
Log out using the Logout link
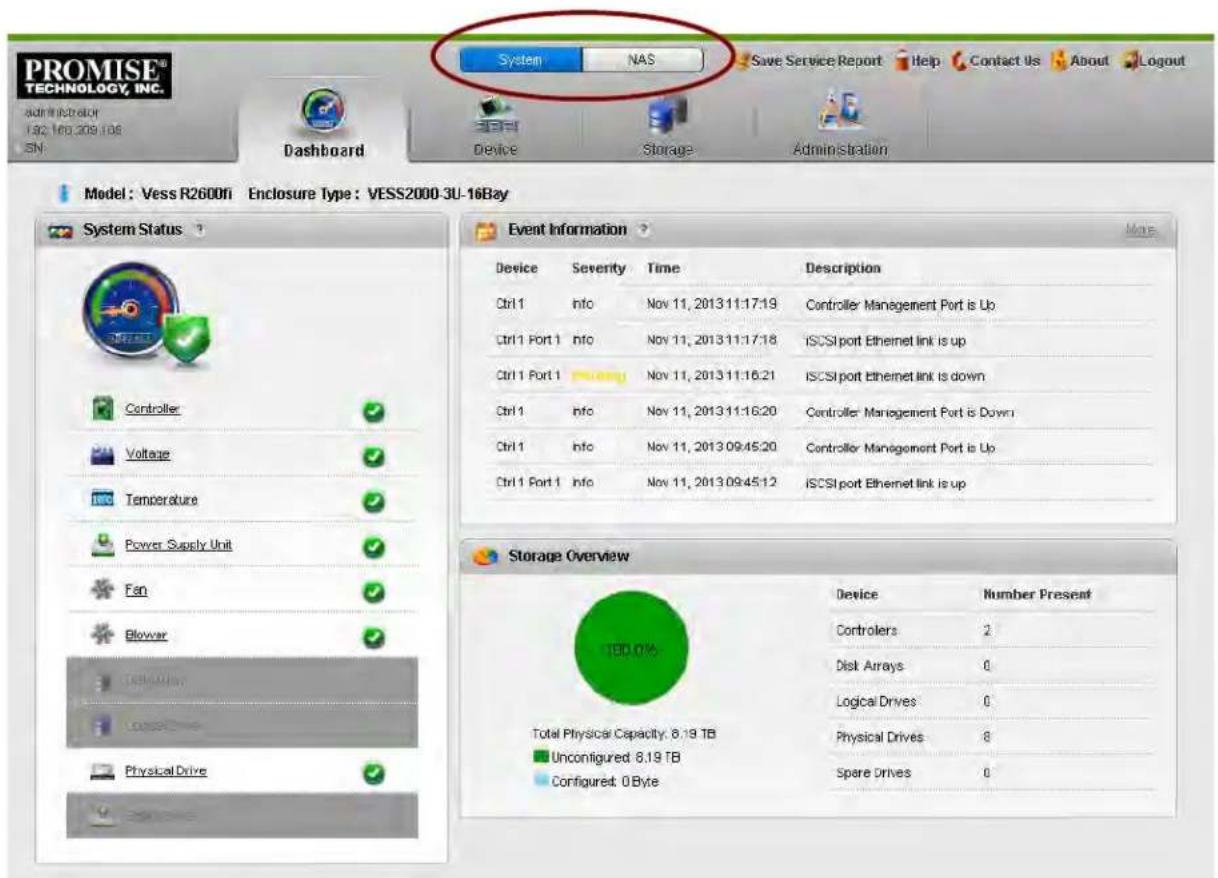pyautogui.click(x=1162, y=61)
